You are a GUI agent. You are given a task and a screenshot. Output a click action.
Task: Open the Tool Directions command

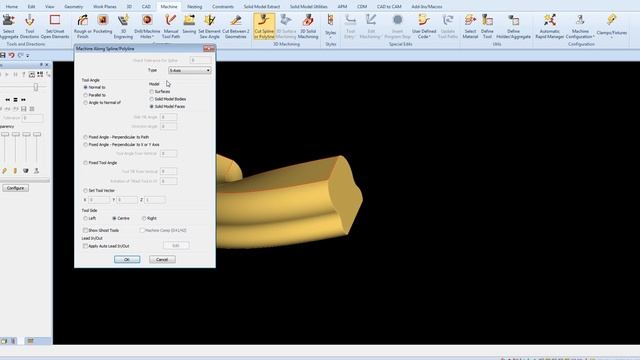click(x=29, y=26)
